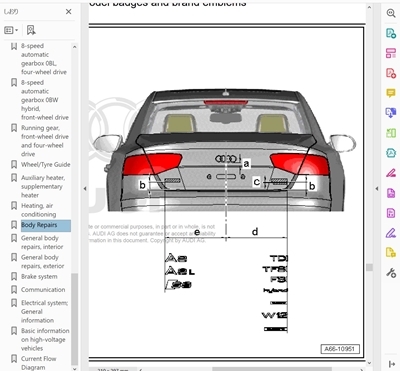Open the pink Edit PDF tool
400x371 pixels.
391,53
